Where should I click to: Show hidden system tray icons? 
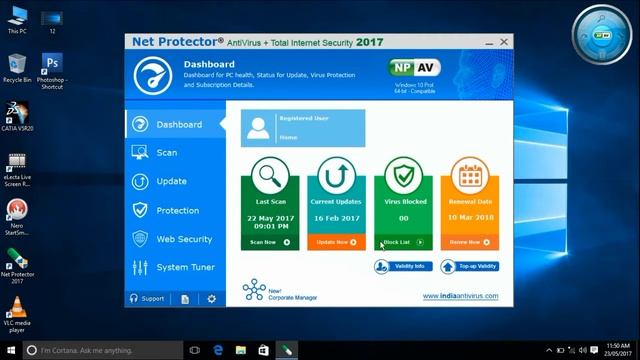point(549,350)
